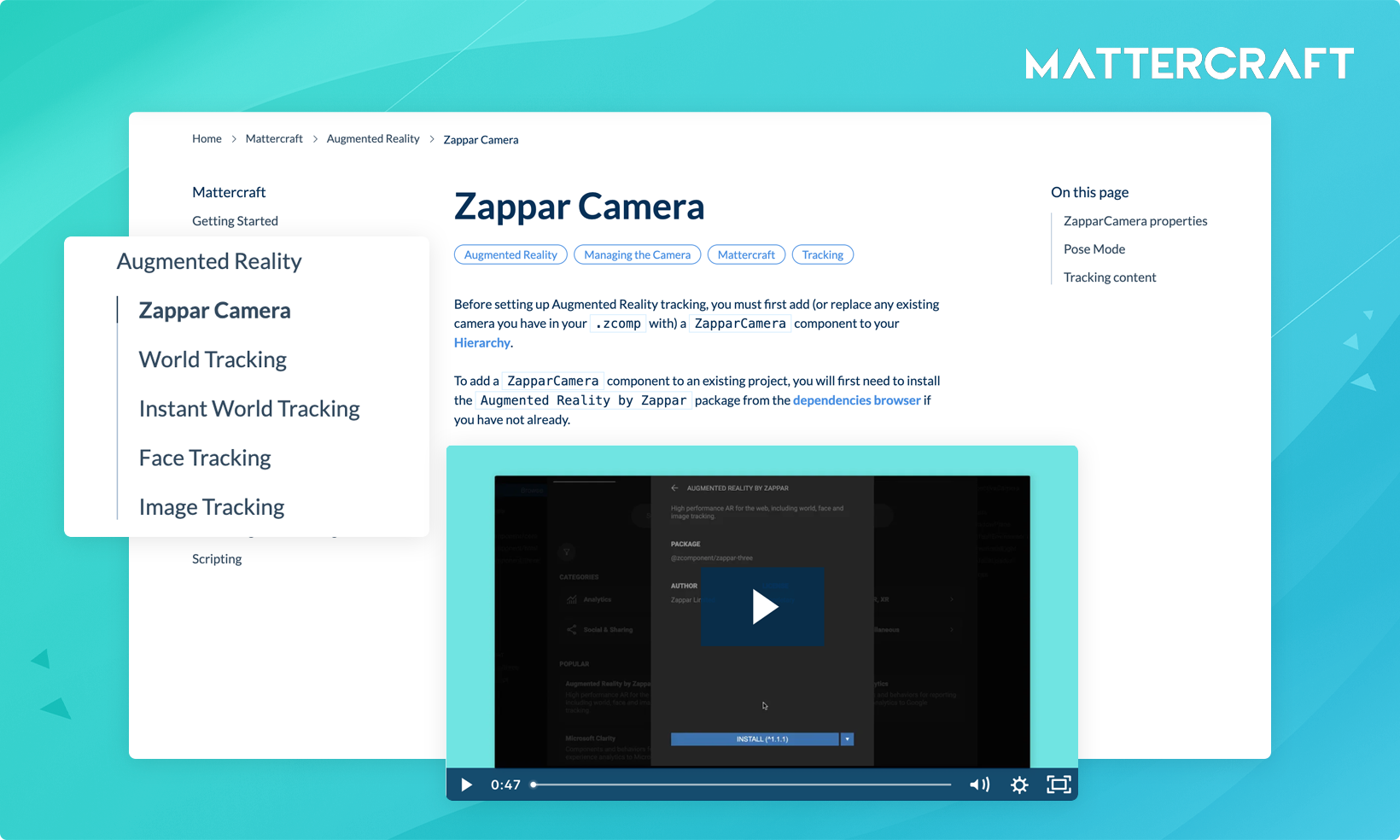Select Zappar Camera in the sidebar
Screen dimensions: 1400x840
click(215, 311)
